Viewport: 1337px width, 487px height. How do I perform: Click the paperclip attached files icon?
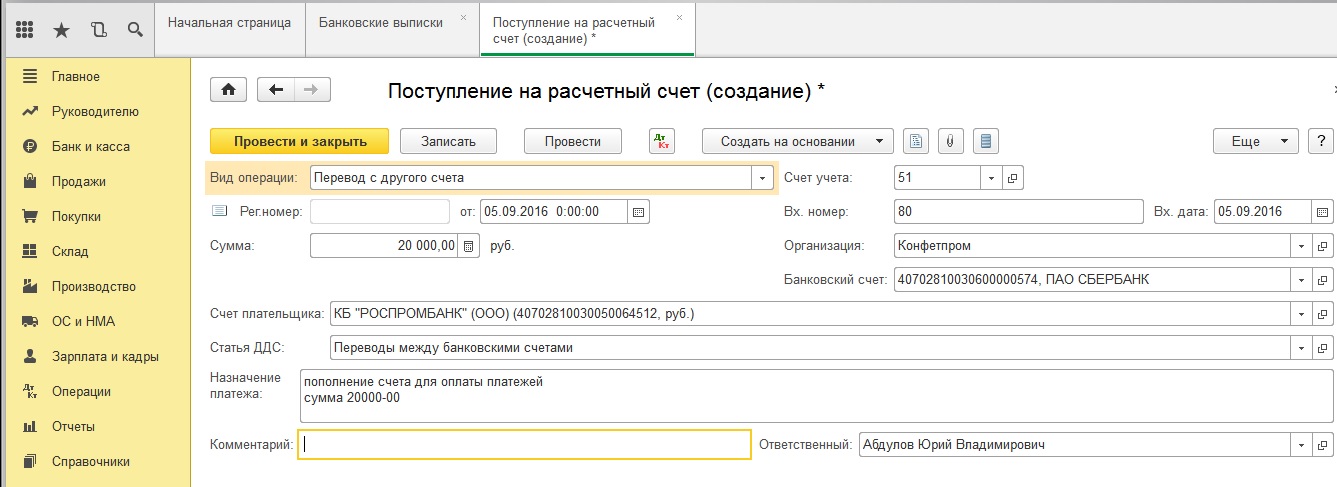point(951,141)
